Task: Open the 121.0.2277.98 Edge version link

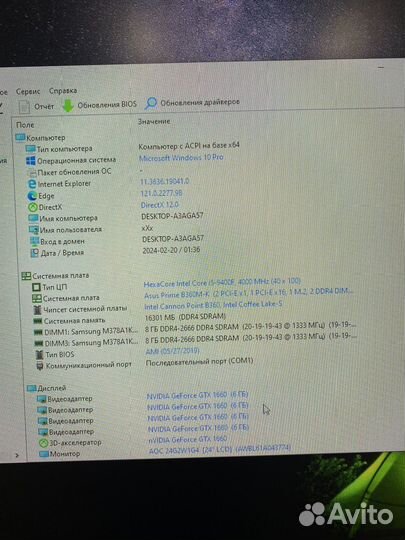Action: pos(162,193)
